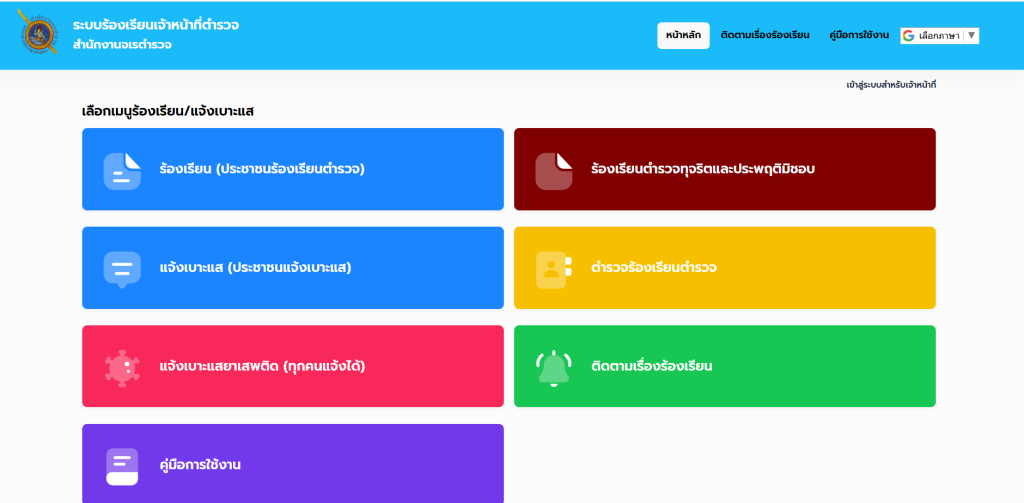Click the bell icon on green card

click(x=553, y=367)
